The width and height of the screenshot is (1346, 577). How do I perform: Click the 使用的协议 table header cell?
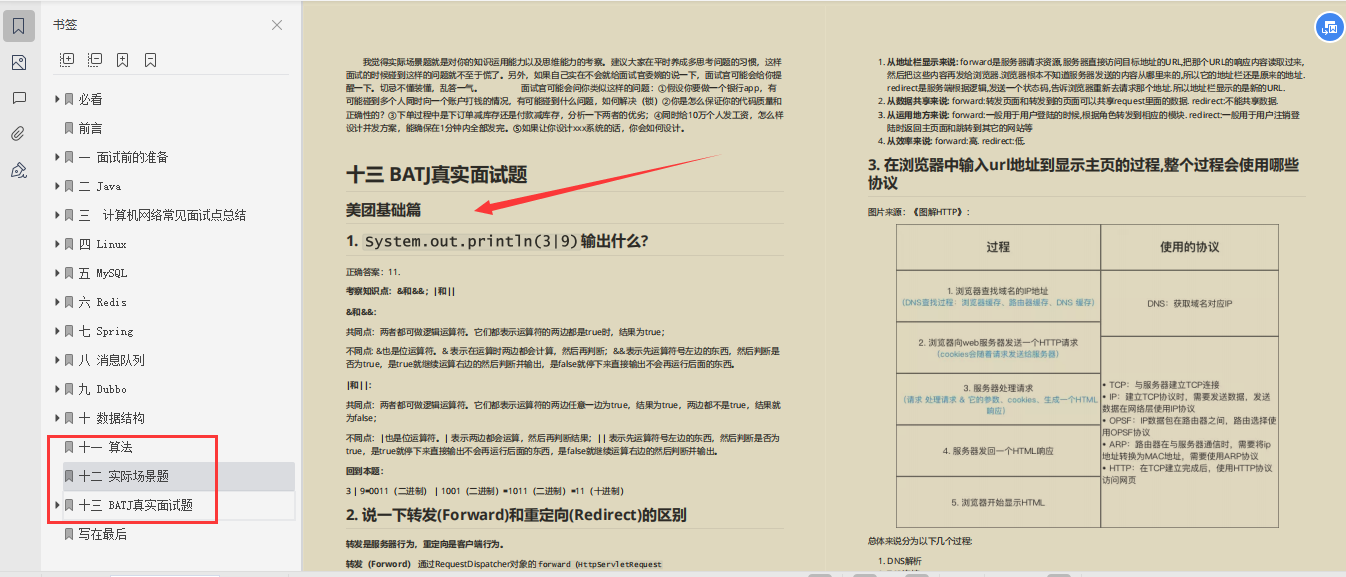1189,247
